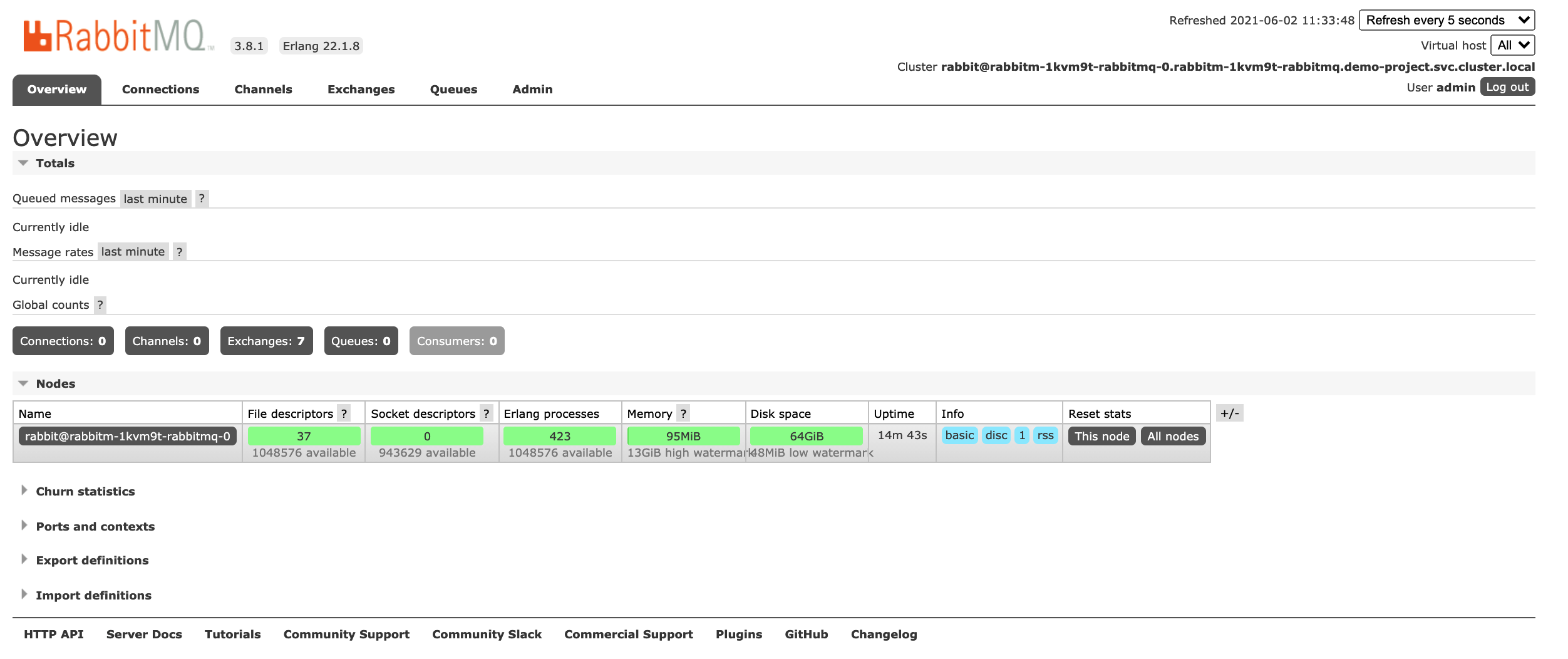Click help icon next to Message rates
This screenshot has width=1568, height=659.
[180, 252]
